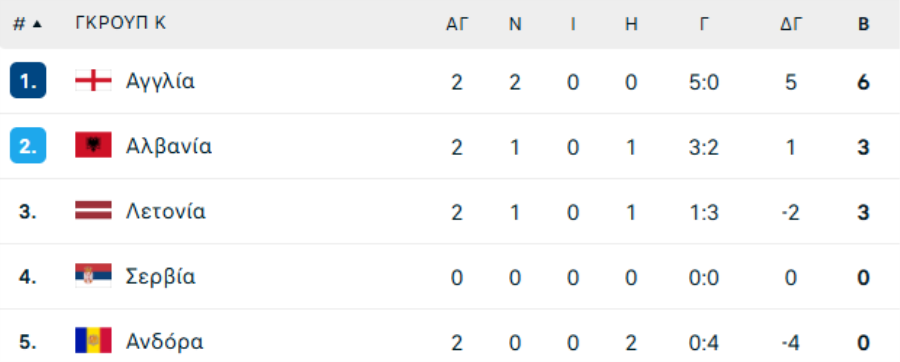Viewport: 900px width, 362px height.
Task: Open the Σερβία team link
Action: (161, 277)
